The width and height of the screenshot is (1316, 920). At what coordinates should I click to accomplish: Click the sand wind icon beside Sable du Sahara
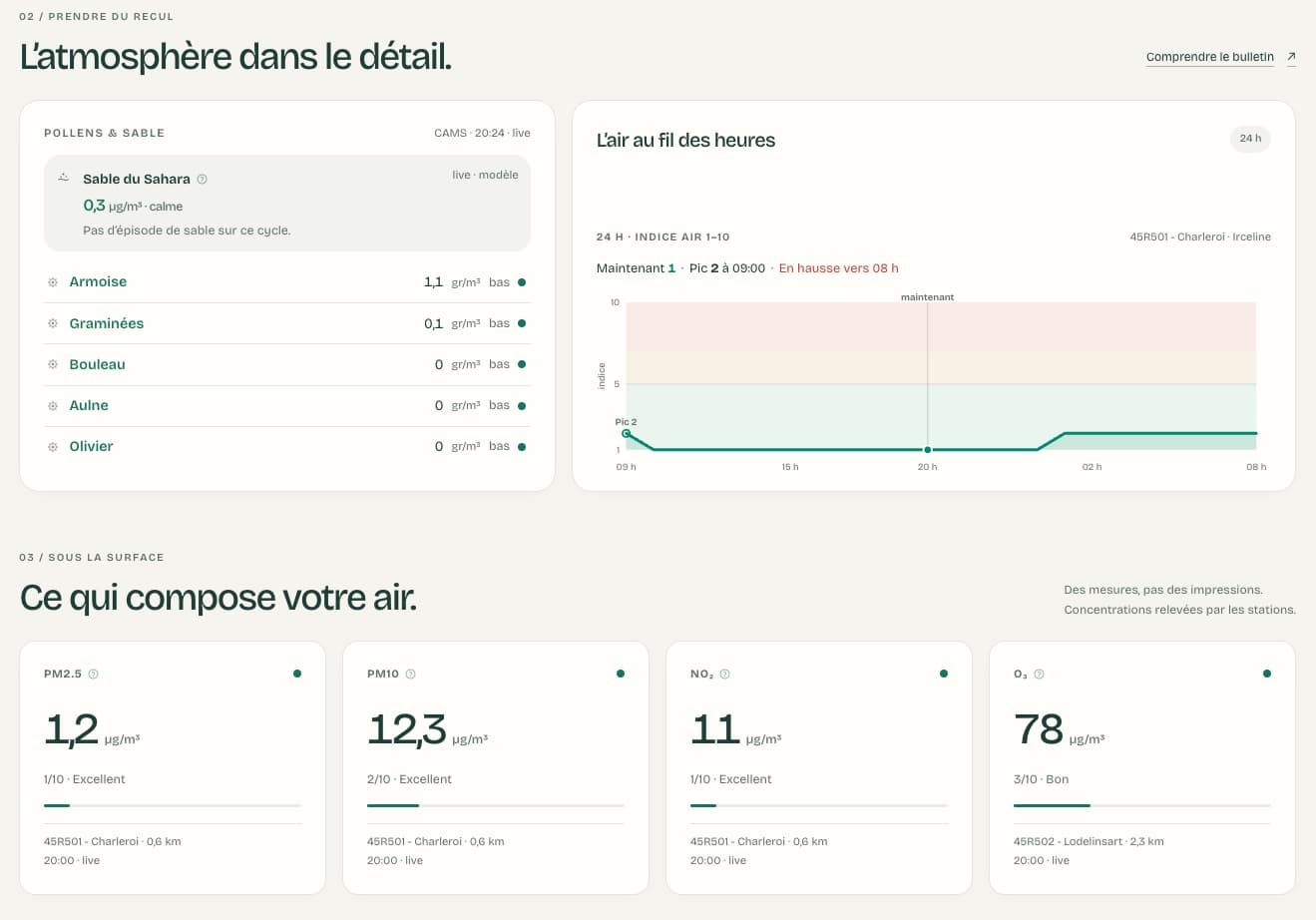tap(64, 178)
